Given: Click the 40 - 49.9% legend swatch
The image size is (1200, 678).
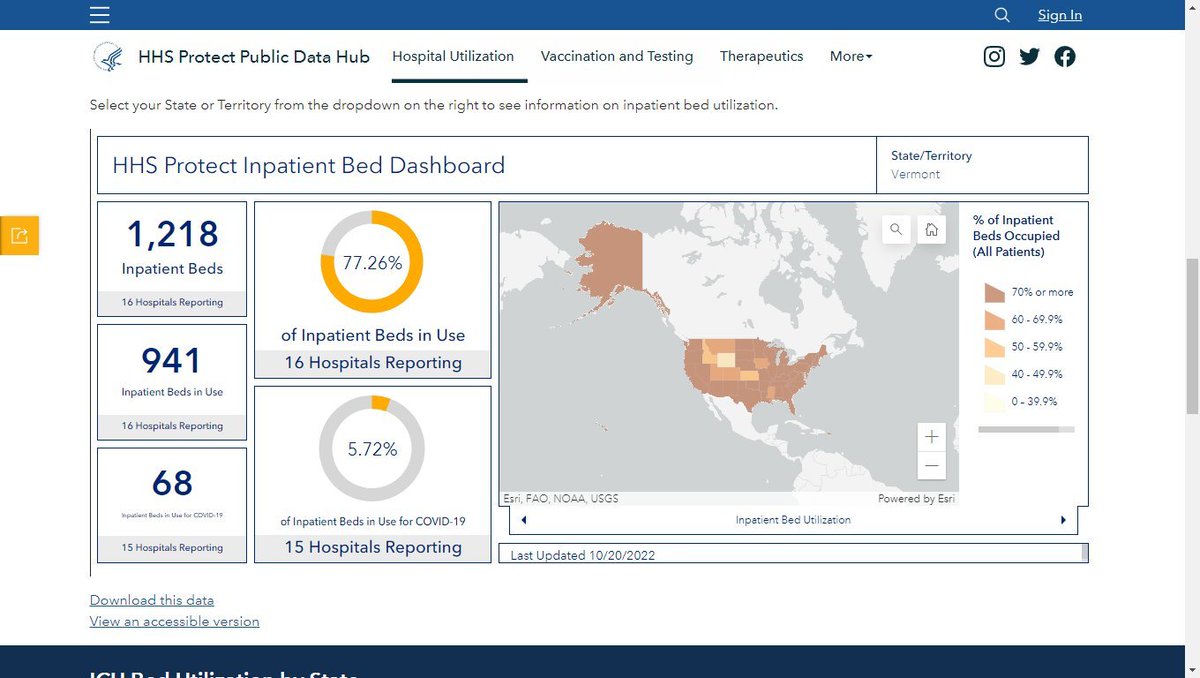Looking at the screenshot, I should coord(994,374).
